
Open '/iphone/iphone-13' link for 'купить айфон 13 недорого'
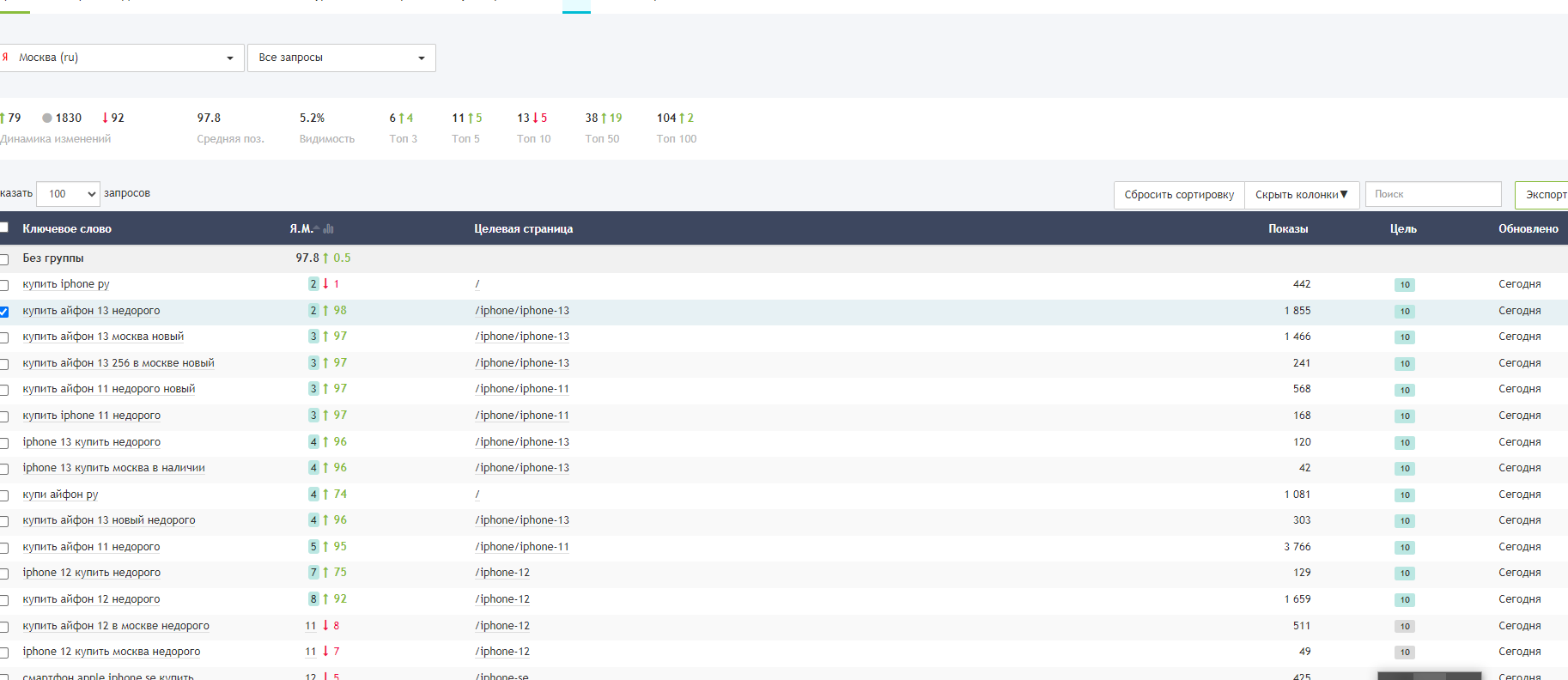522,311
